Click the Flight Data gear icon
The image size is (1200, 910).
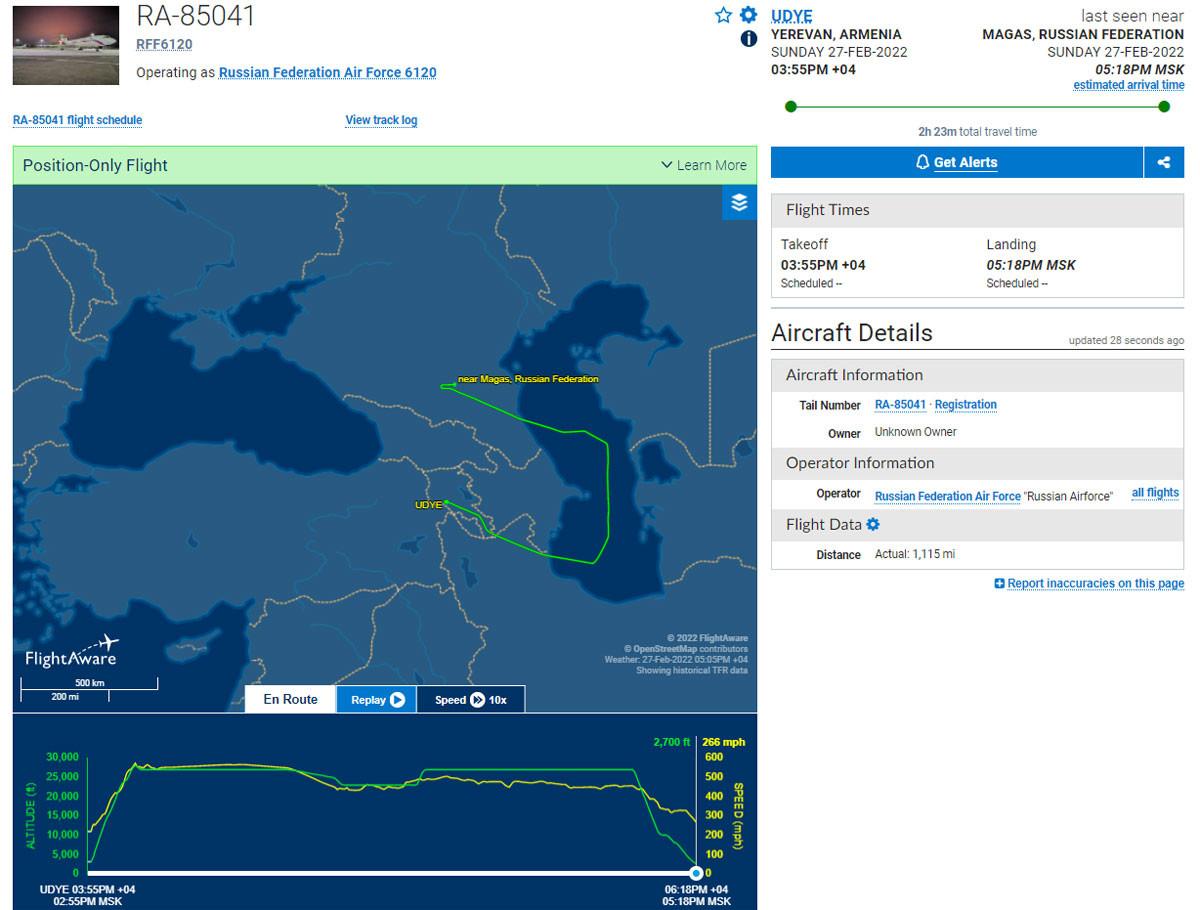[x=873, y=524]
